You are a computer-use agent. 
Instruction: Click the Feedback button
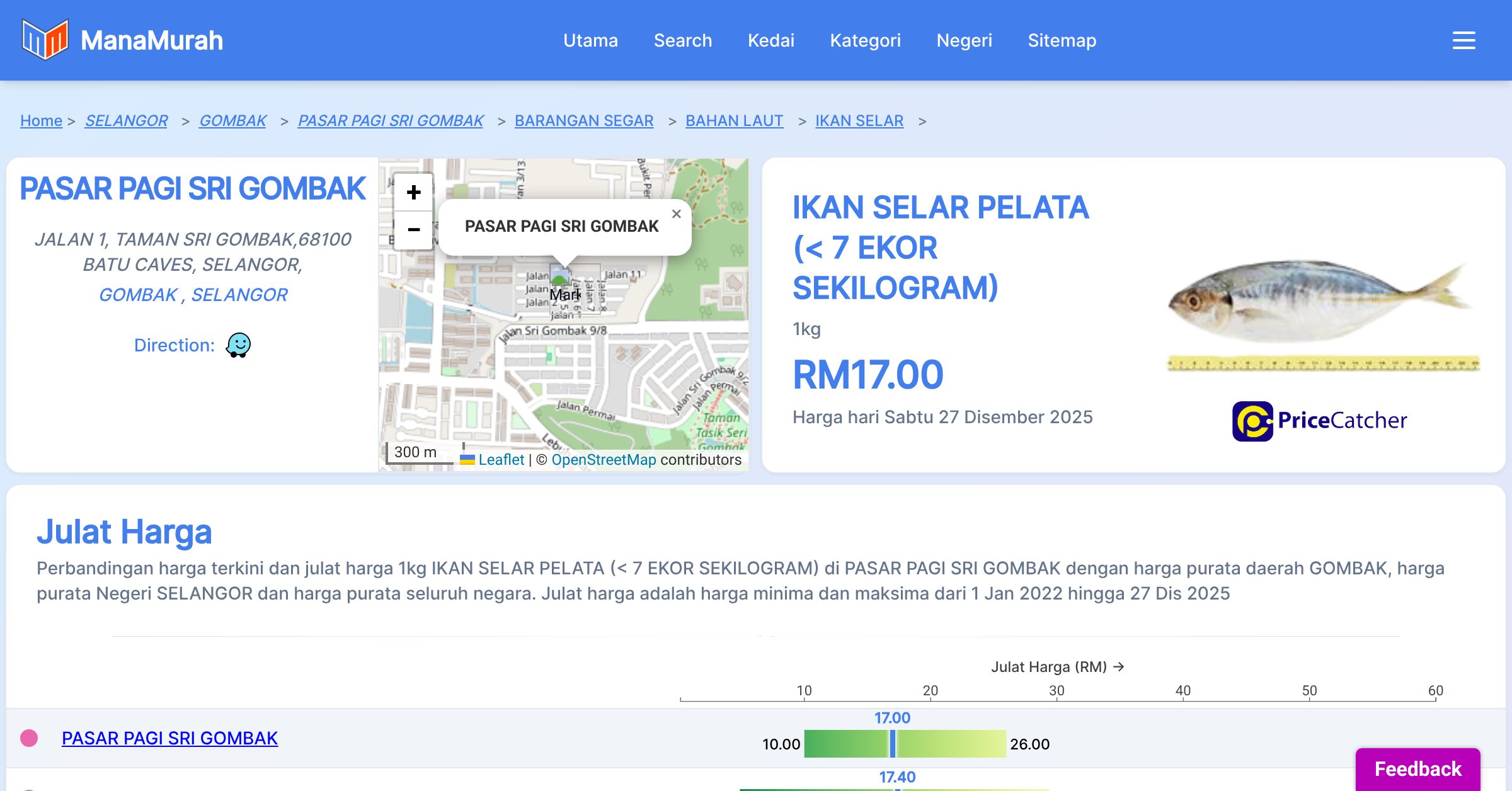(1417, 769)
